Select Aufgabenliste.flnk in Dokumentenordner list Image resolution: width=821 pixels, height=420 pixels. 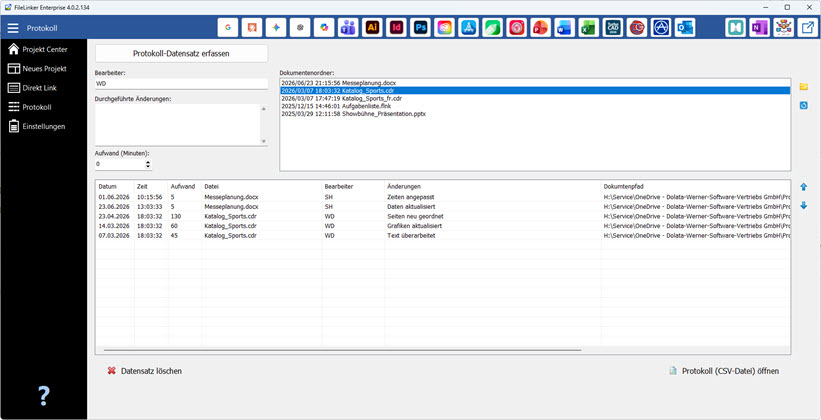point(535,106)
